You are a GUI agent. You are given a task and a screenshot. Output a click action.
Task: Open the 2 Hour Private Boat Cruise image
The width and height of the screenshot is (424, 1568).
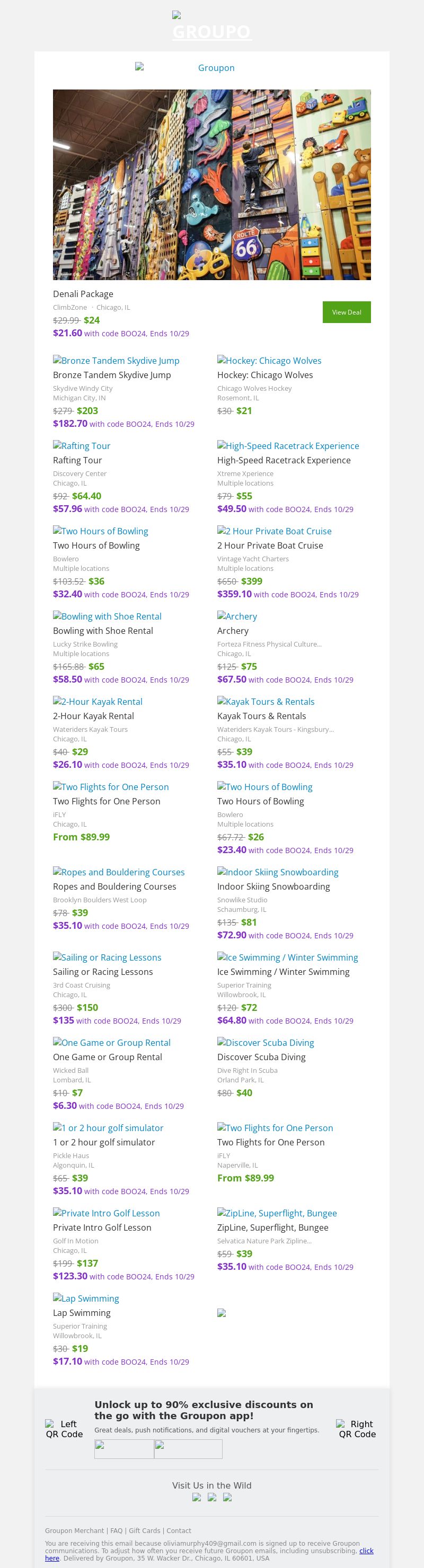tap(274, 531)
